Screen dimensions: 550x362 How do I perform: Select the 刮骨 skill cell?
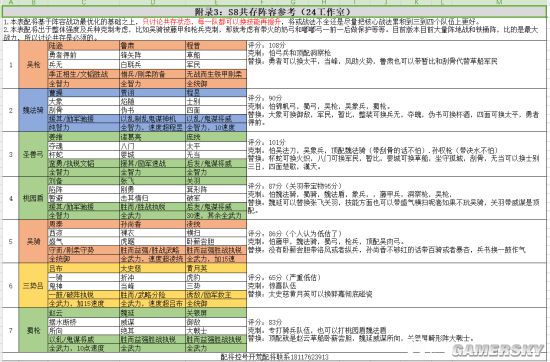pos(83,110)
